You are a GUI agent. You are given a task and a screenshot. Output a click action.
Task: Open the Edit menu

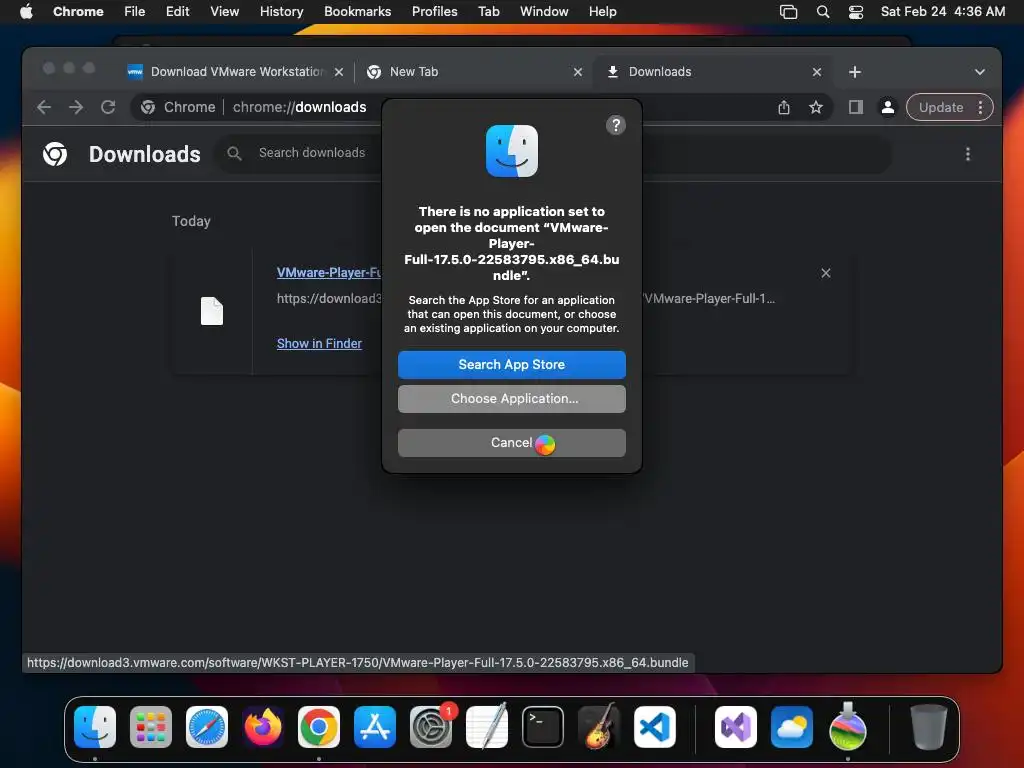pyautogui.click(x=177, y=12)
